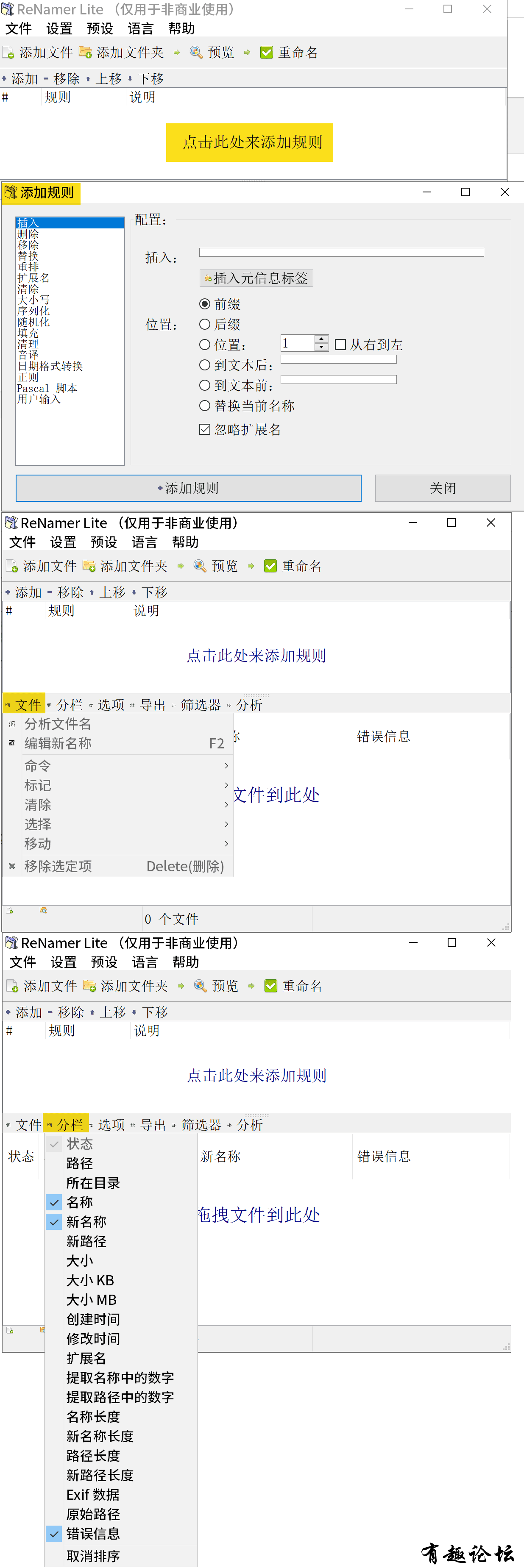Expand the 选择 submenu in 文件 menu
Viewport: 524px width, 1568px height.
pos(118,824)
